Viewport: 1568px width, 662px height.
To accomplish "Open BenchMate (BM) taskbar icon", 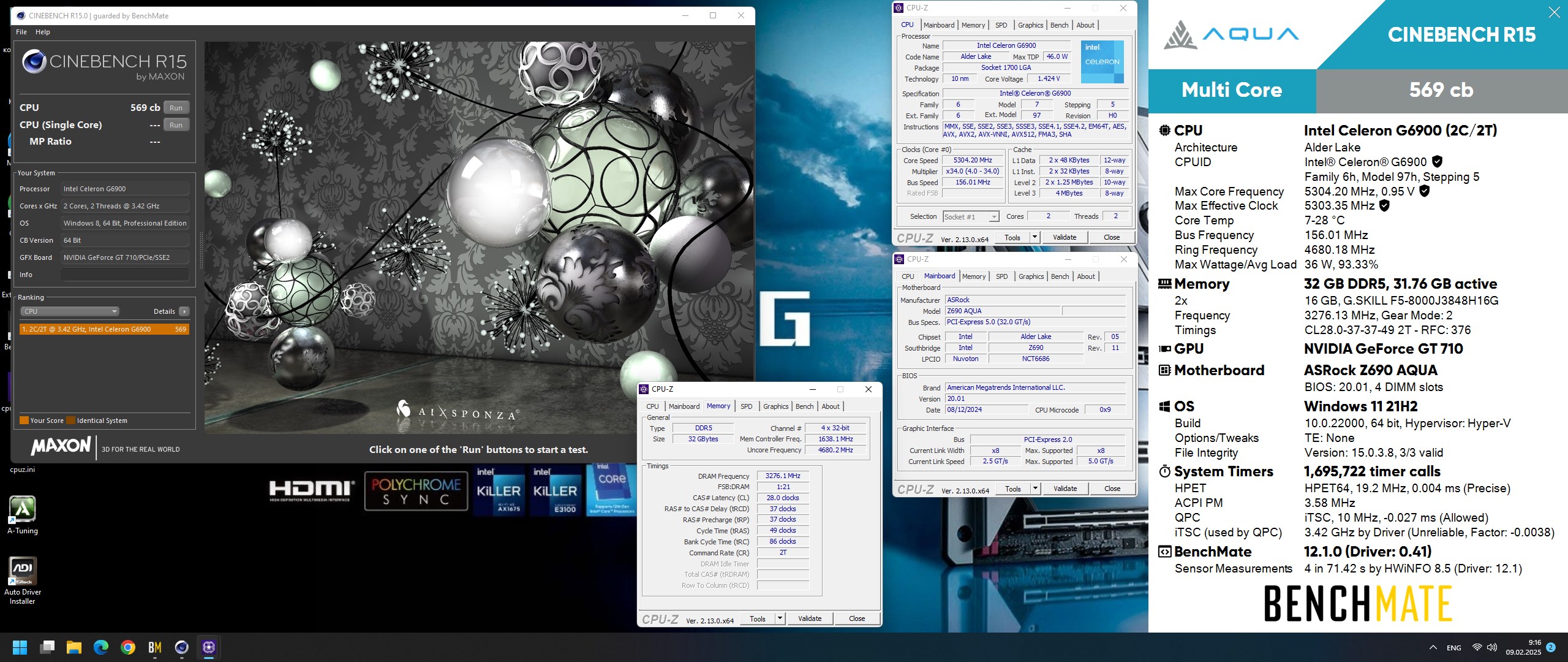I will click(x=155, y=647).
